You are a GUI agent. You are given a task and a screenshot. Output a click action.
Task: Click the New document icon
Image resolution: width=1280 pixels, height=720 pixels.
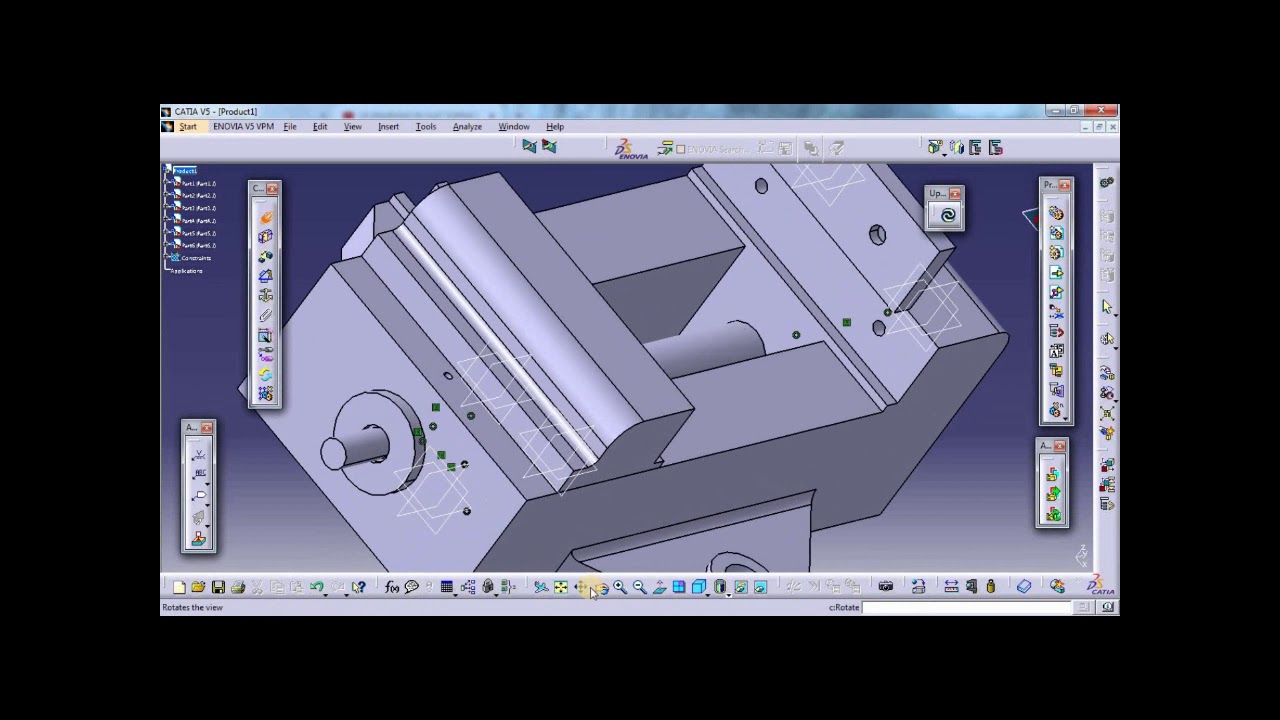(x=178, y=587)
